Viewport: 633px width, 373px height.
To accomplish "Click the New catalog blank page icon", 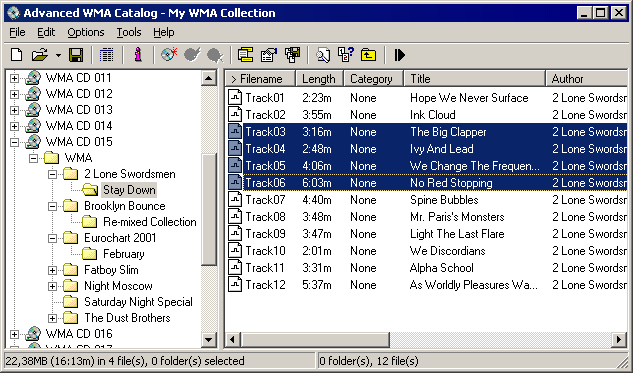I will point(16,55).
